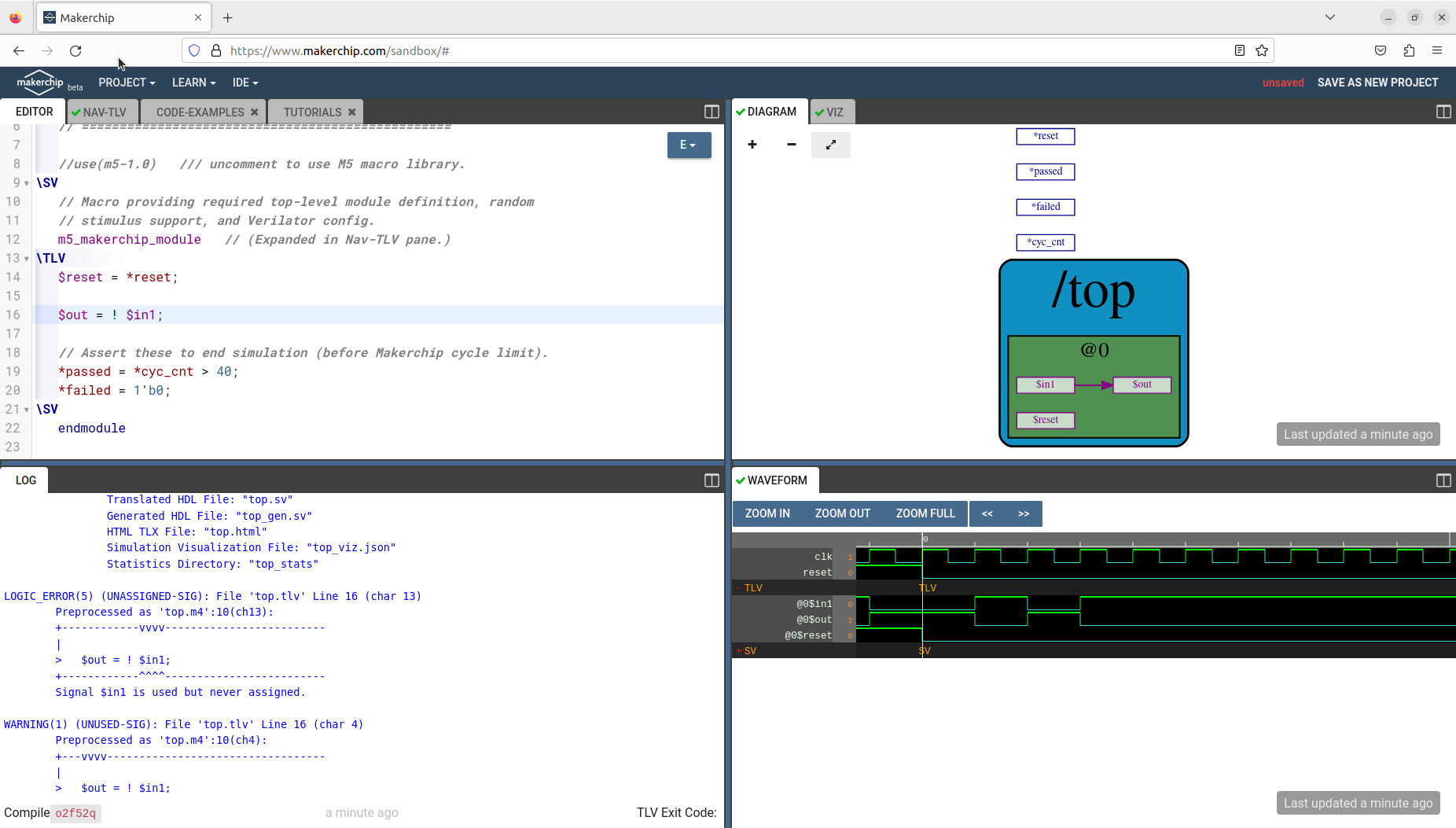The image size is (1456, 828).
Task: Toggle the WAVEFORM tab checkmark
Action: pos(740,480)
